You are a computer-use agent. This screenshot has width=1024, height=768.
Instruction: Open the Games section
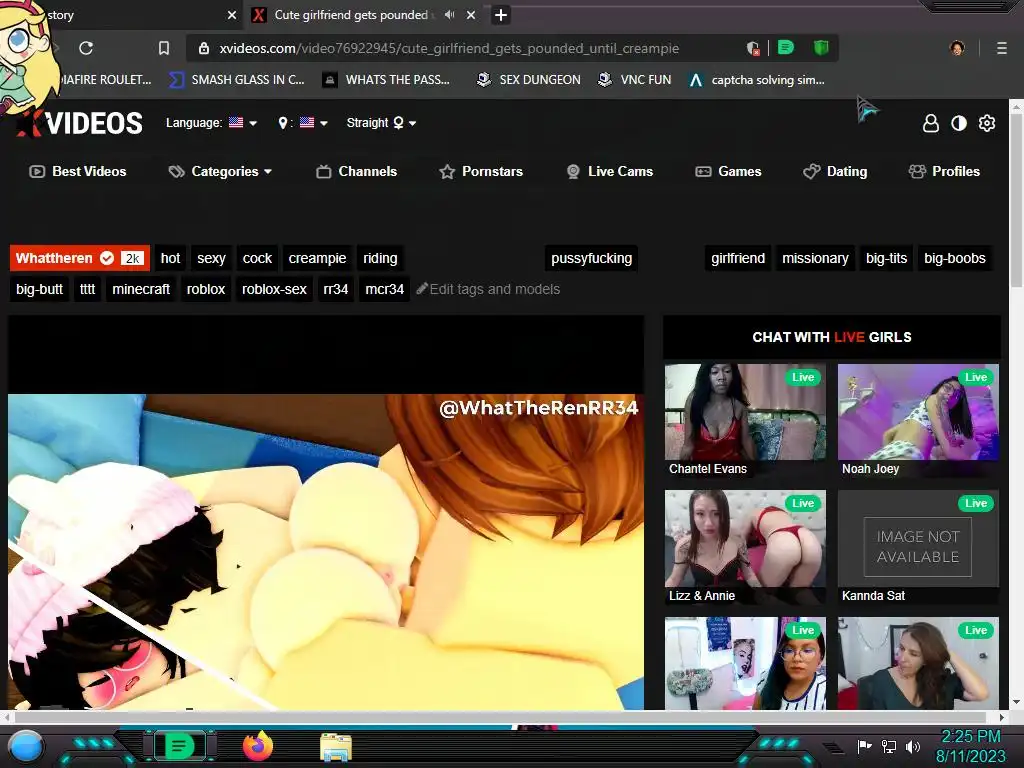tap(728, 172)
